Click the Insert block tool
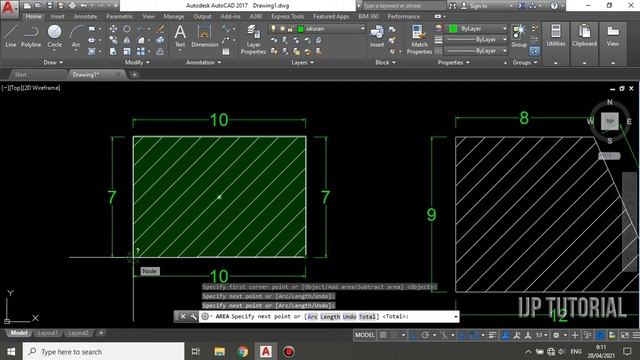Screen dimensions: 640x360 377,36
